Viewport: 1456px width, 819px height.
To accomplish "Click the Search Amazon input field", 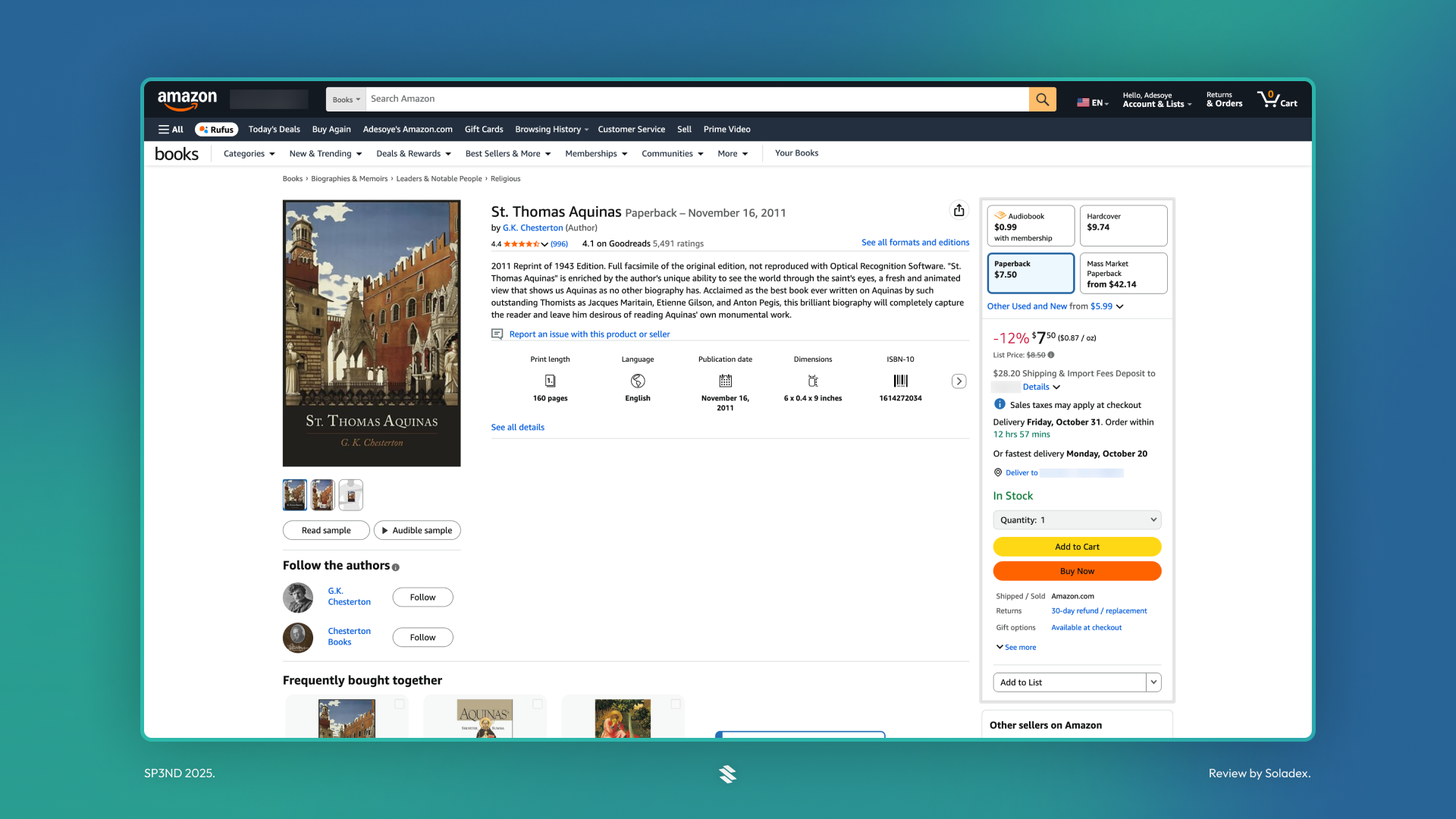I will click(x=696, y=99).
